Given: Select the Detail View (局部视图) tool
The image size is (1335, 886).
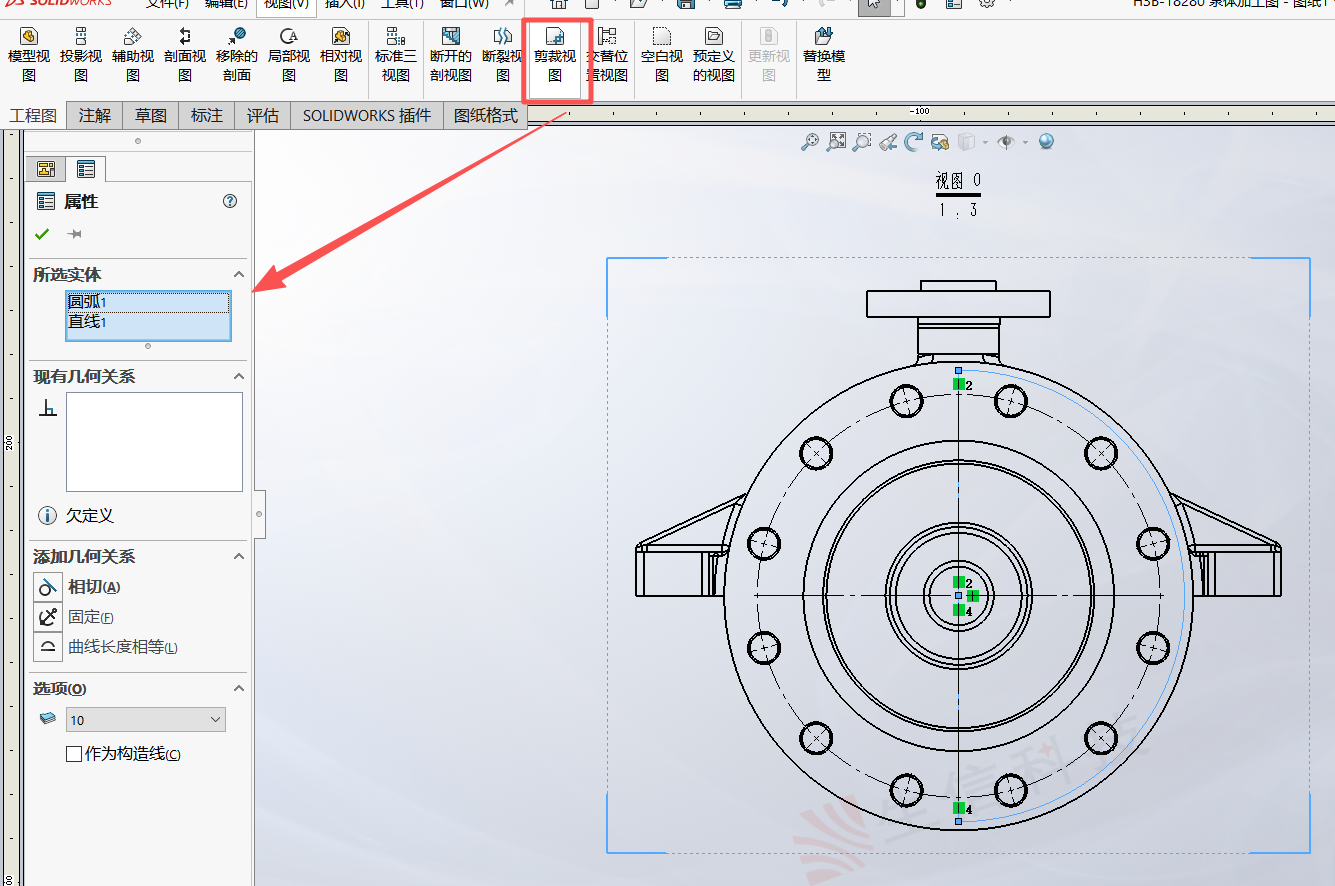Looking at the screenshot, I should click(x=289, y=55).
